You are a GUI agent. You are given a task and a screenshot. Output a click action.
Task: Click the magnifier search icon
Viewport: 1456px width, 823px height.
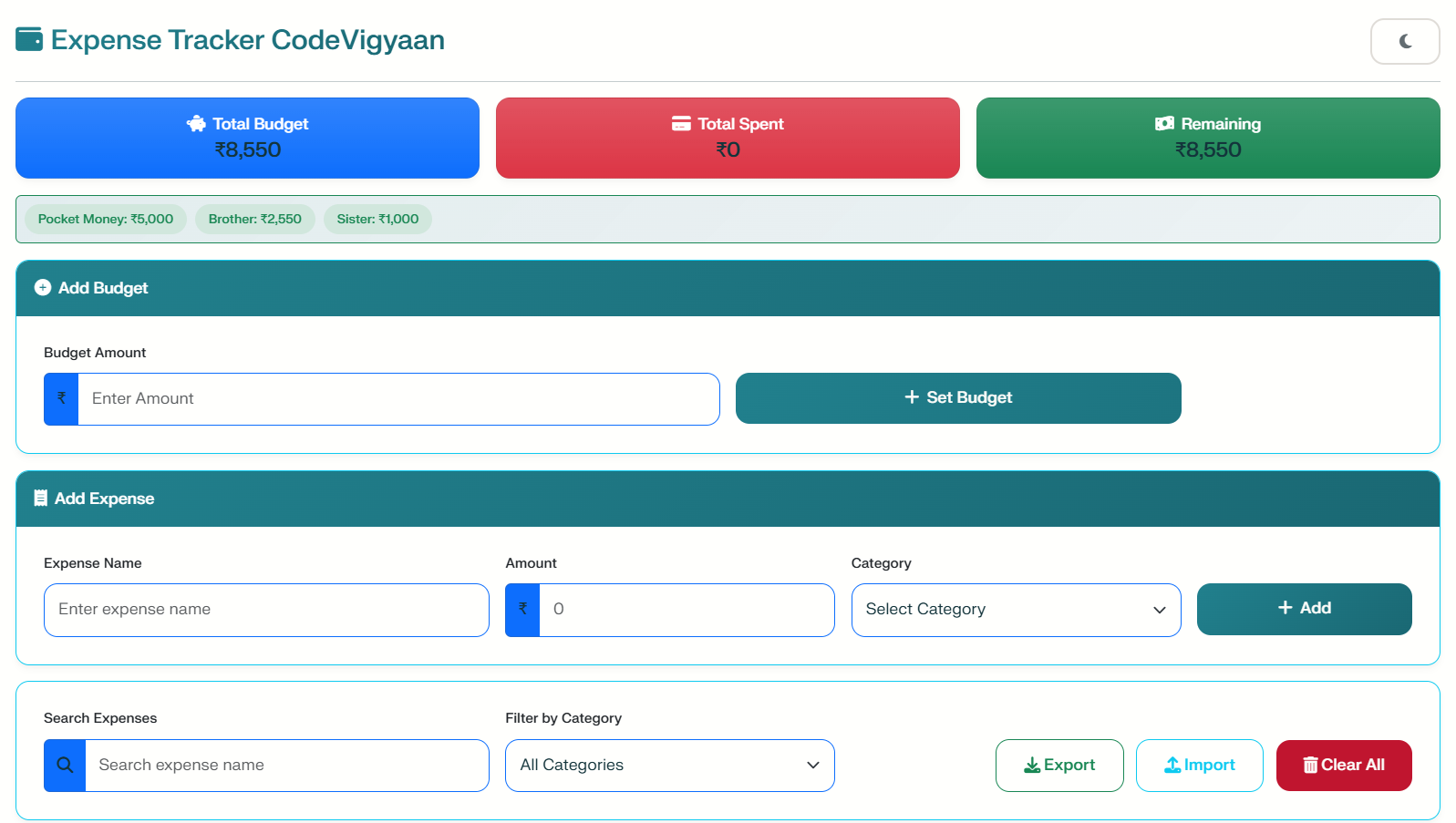click(x=65, y=766)
